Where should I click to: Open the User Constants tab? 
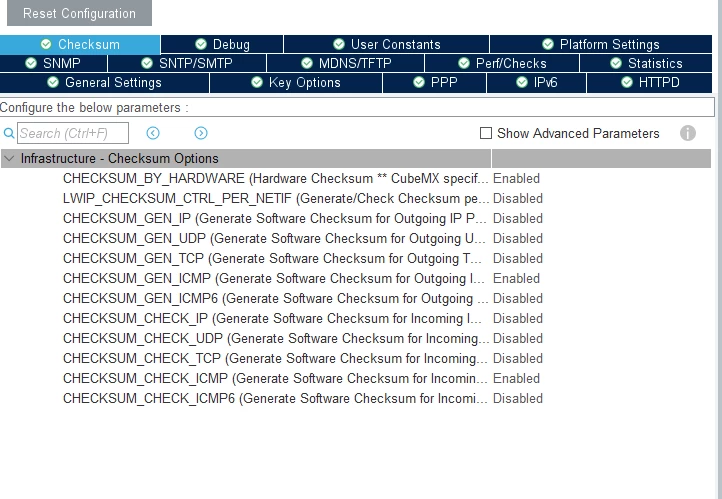tap(386, 44)
